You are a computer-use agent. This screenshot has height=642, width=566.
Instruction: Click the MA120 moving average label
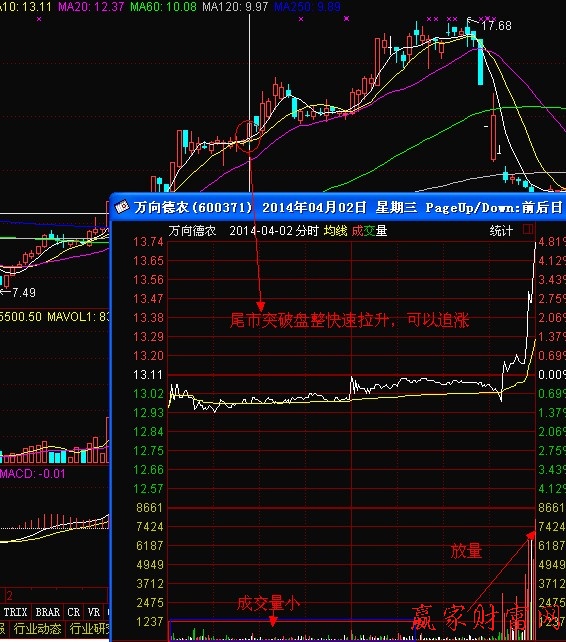point(235,7)
